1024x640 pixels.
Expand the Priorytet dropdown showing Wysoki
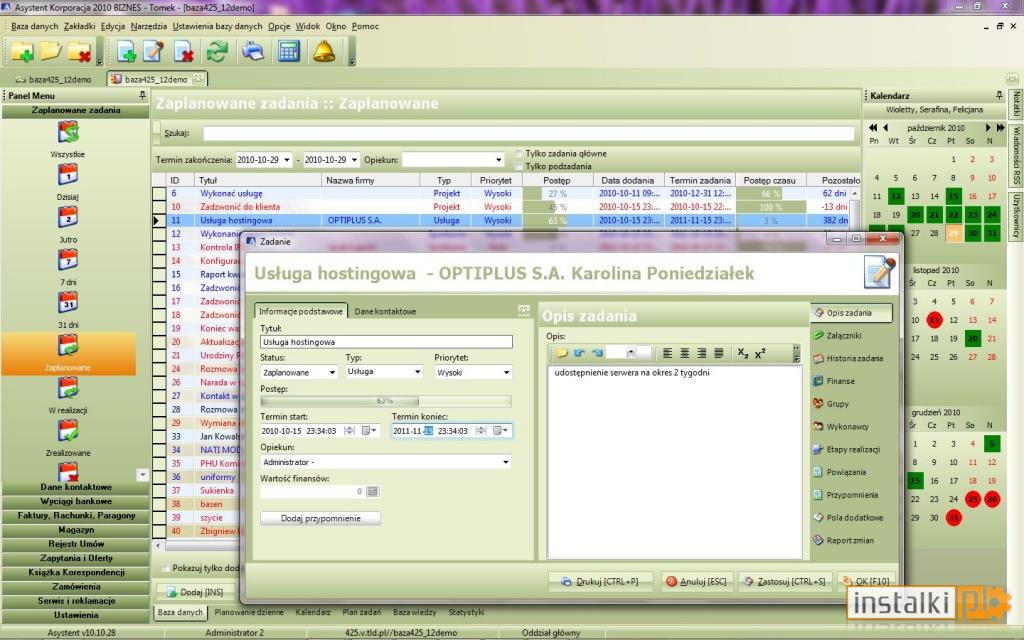[473, 372]
